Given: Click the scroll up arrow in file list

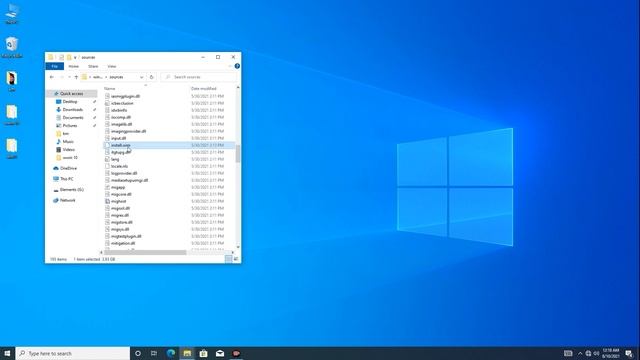Looking at the screenshot, I should pos(238,87).
